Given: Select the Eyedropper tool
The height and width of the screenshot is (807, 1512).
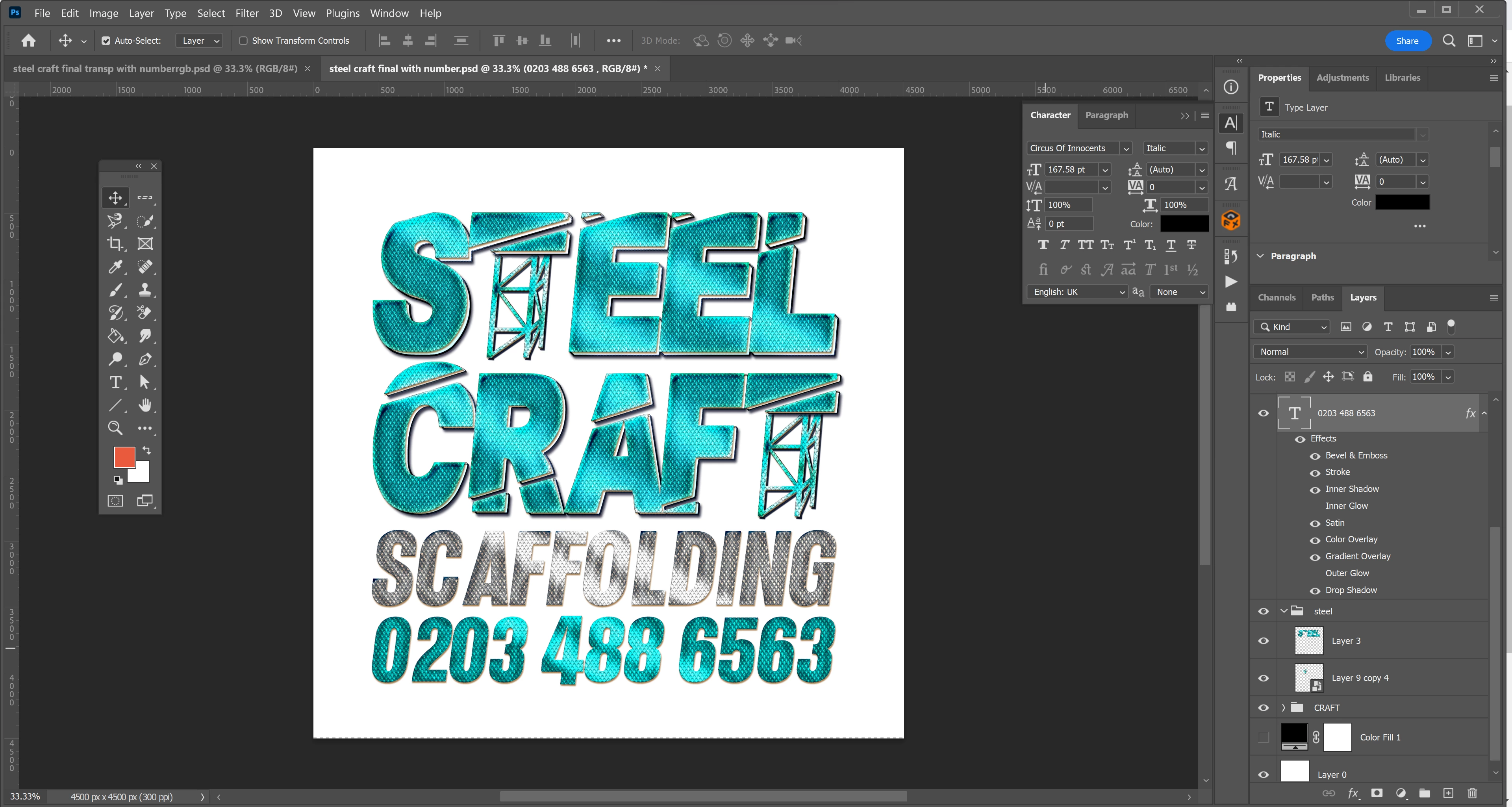Looking at the screenshot, I should click(115, 267).
